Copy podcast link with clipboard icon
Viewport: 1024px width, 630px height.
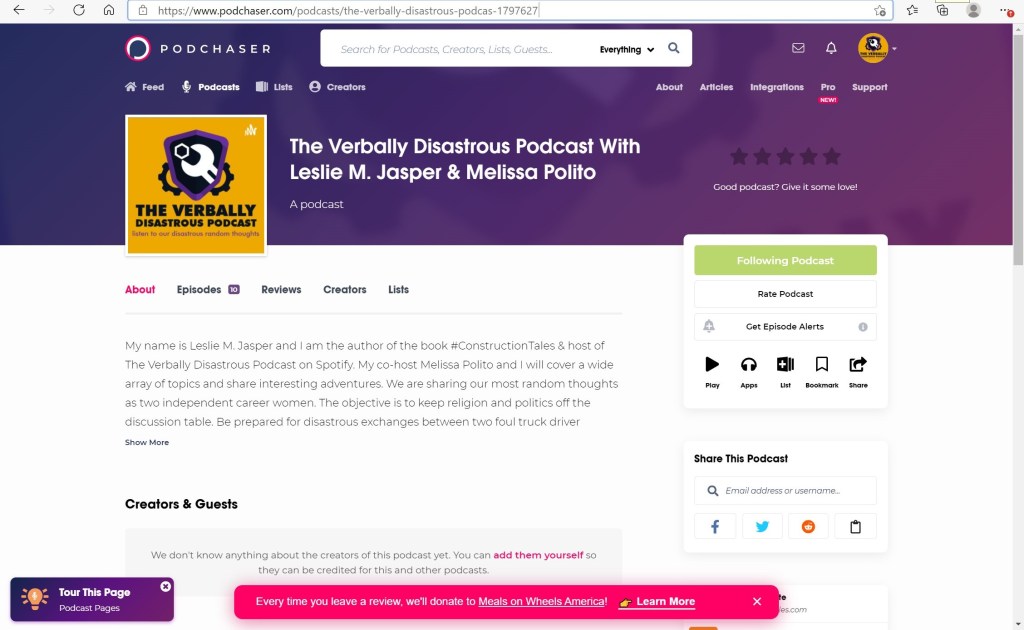[856, 526]
